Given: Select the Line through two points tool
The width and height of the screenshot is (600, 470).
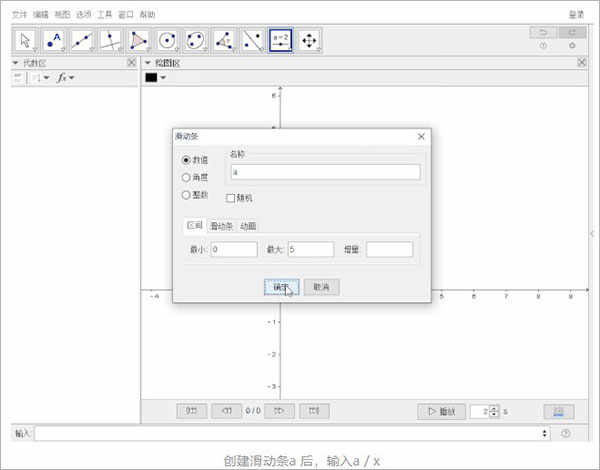Looking at the screenshot, I should click(x=82, y=40).
